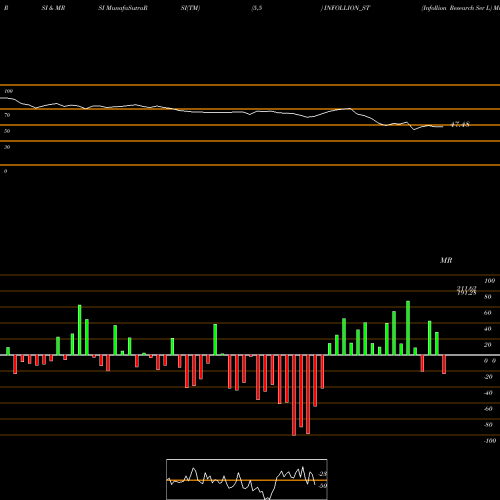Click the '80' label on MR axis
The width and height of the screenshot is (500, 500).
(x=488, y=297)
